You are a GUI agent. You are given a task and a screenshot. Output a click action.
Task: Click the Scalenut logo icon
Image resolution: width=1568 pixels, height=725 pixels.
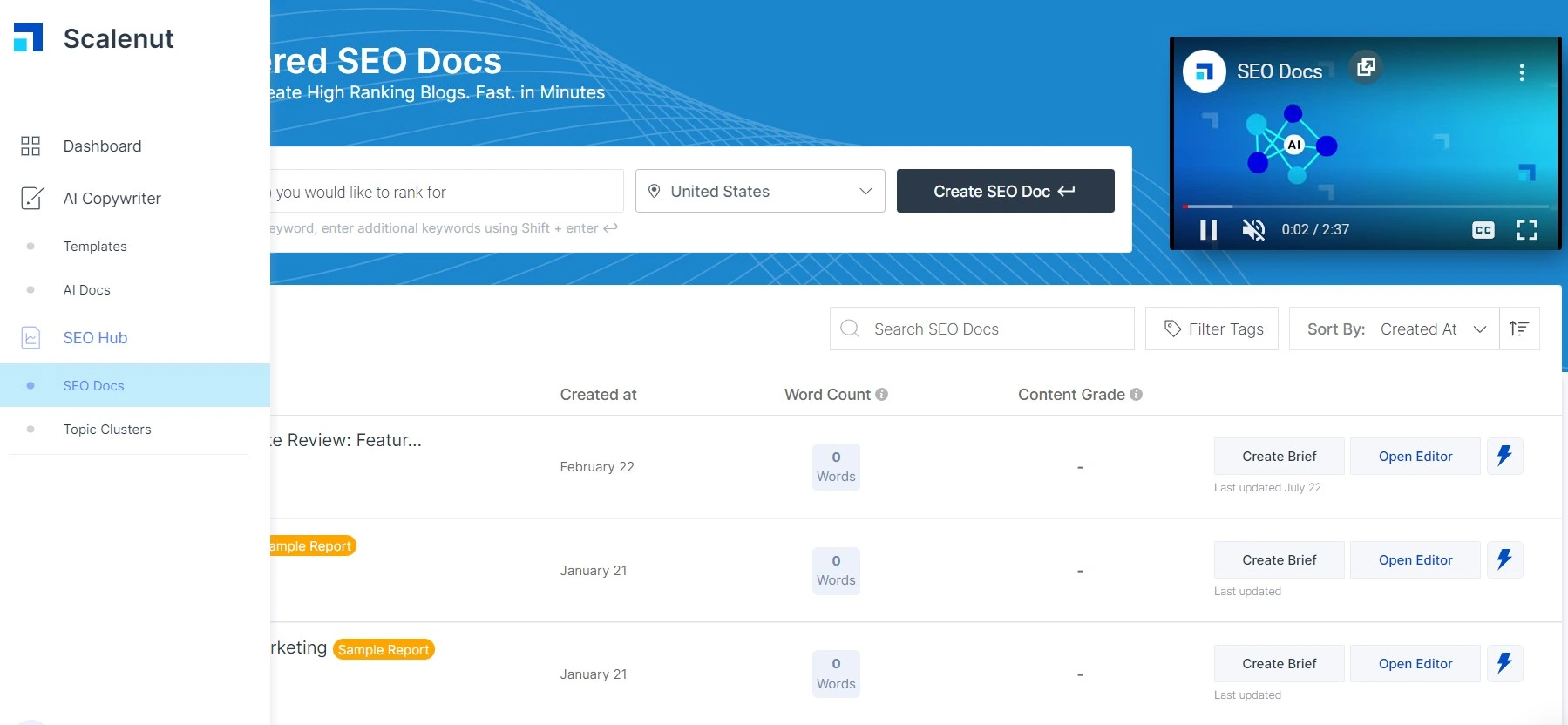[28, 37]
